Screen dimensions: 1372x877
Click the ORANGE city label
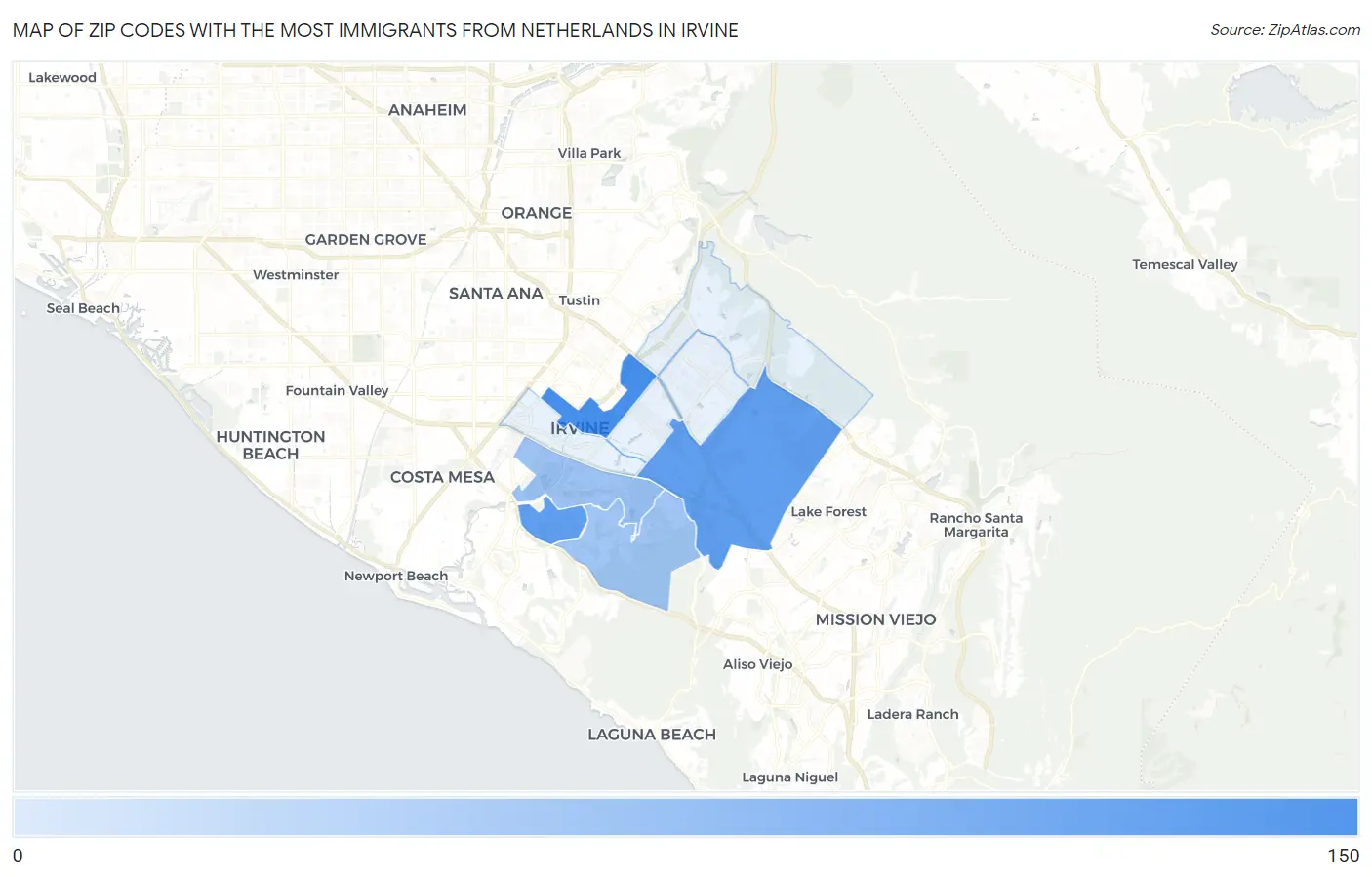537,213
